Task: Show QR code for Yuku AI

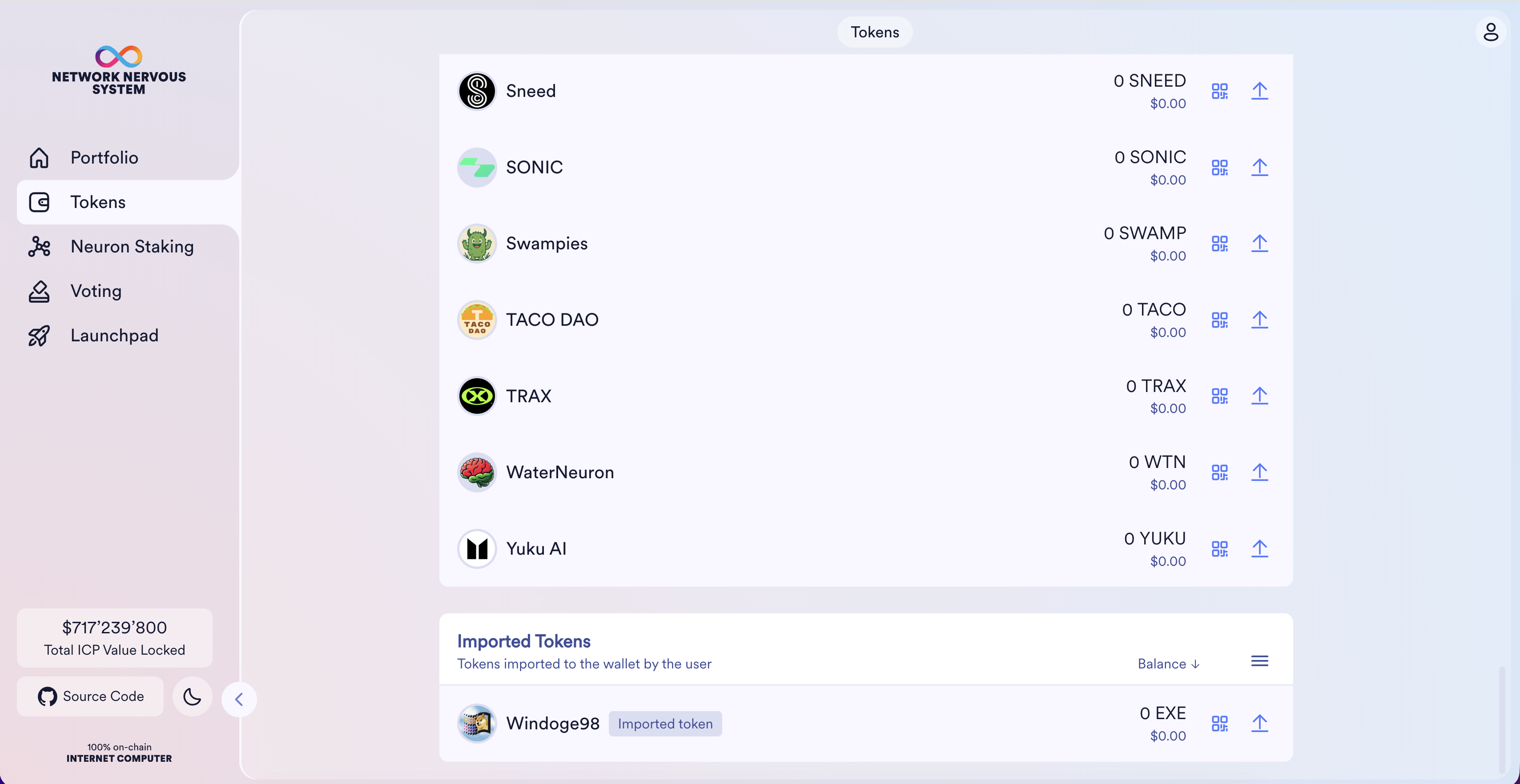Action: point(1219,548)
